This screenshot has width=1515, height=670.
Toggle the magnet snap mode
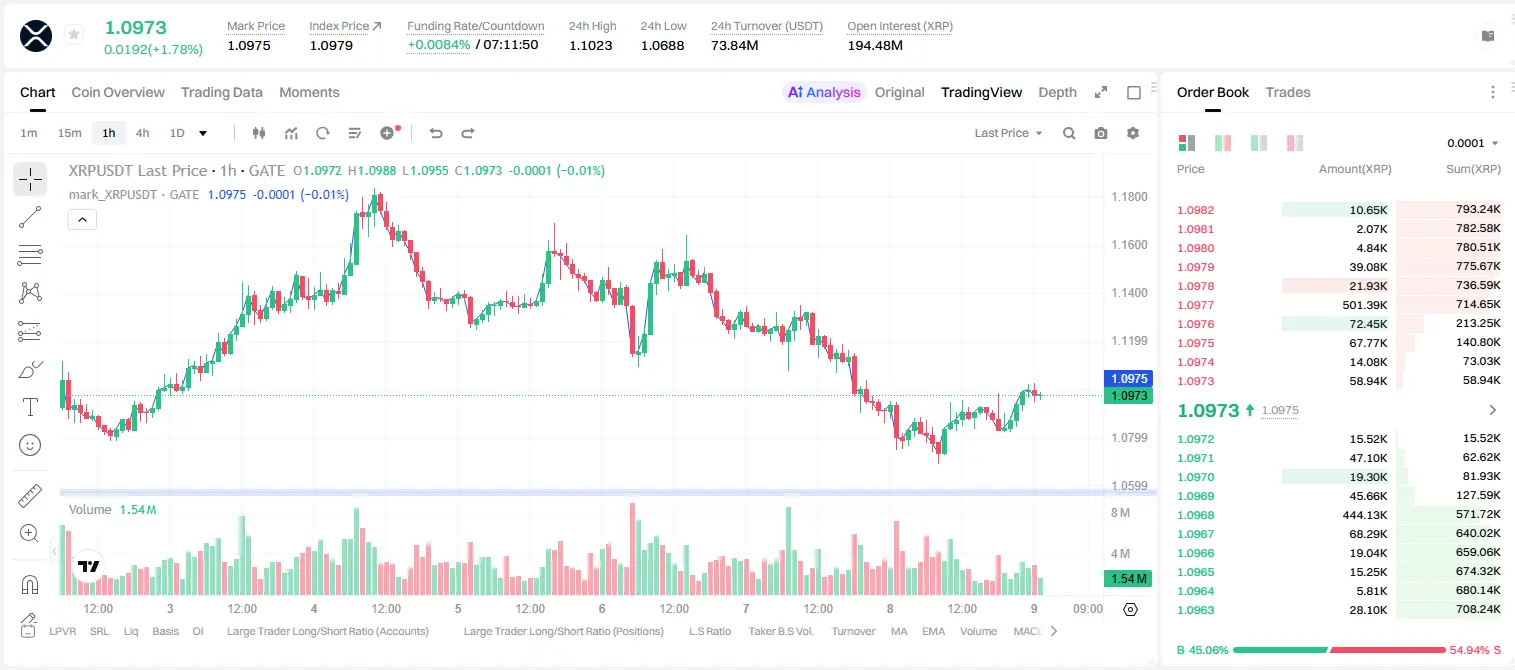[30, 584]
